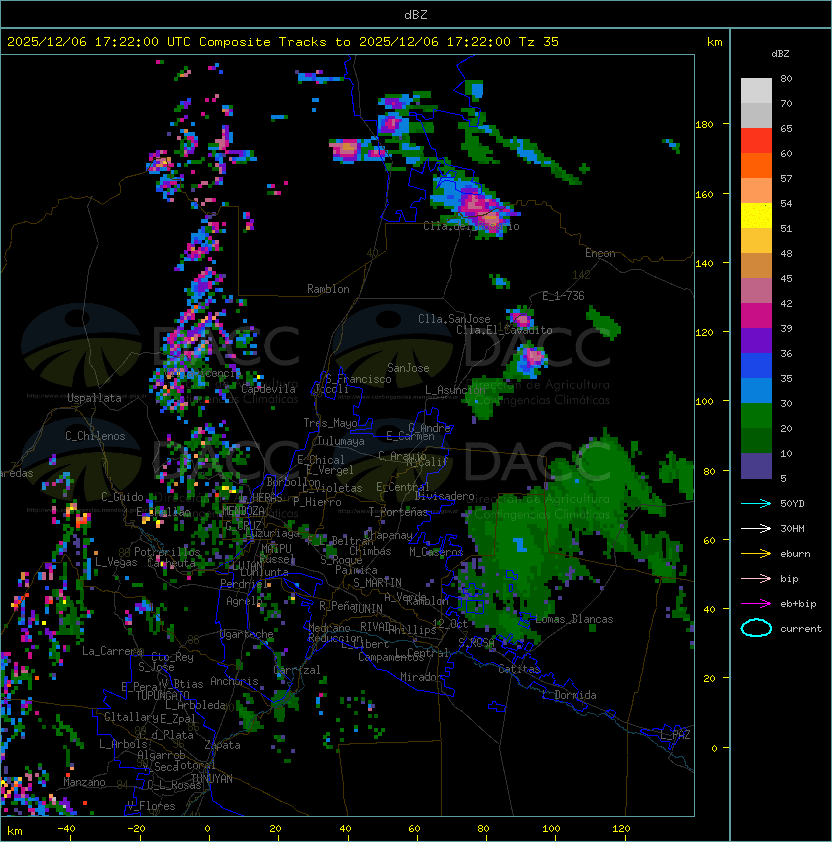Click the 'L_Dormida' map label
832x842 pixels.
click(x=569, y=695)
